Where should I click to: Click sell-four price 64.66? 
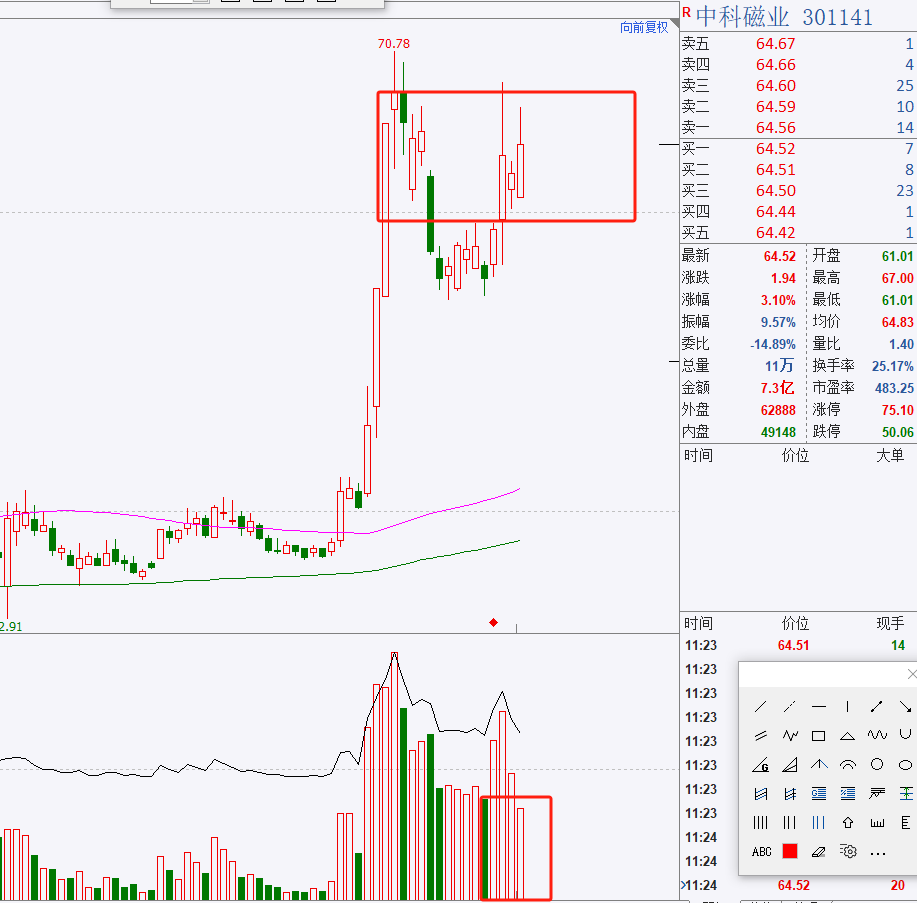pyautogui.click(x=775, y=65)
